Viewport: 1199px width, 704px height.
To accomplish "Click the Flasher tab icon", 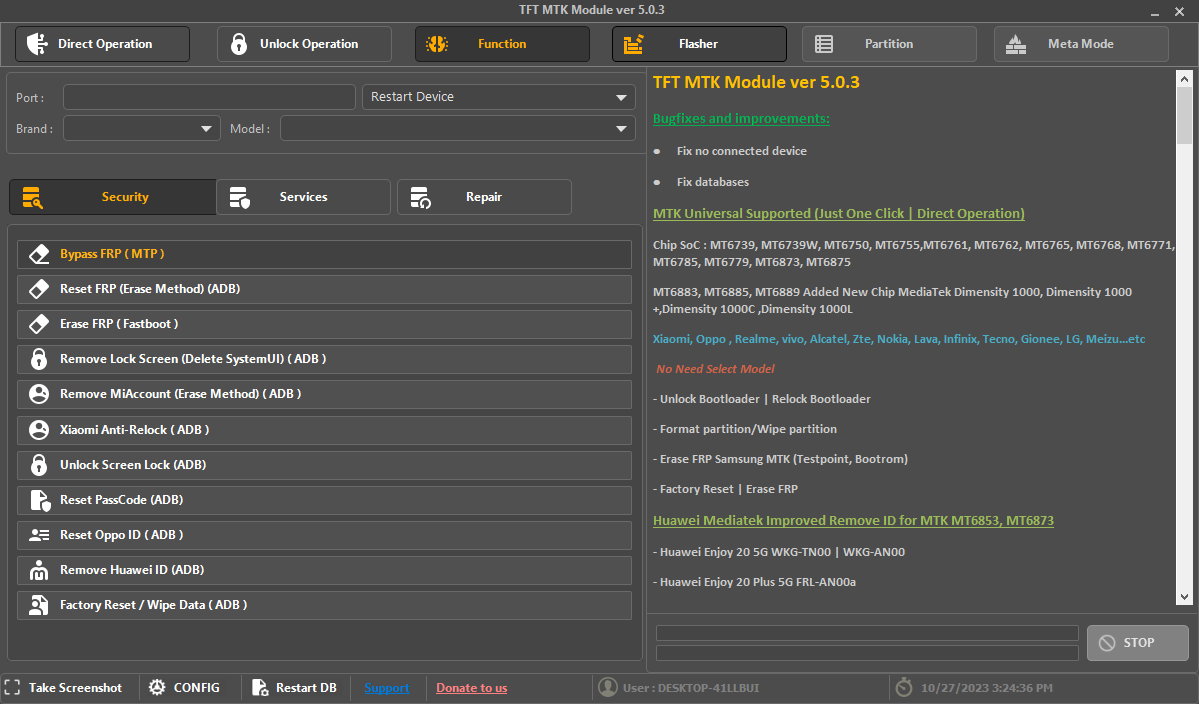I will pyautogui.click(x=633, y=44).
